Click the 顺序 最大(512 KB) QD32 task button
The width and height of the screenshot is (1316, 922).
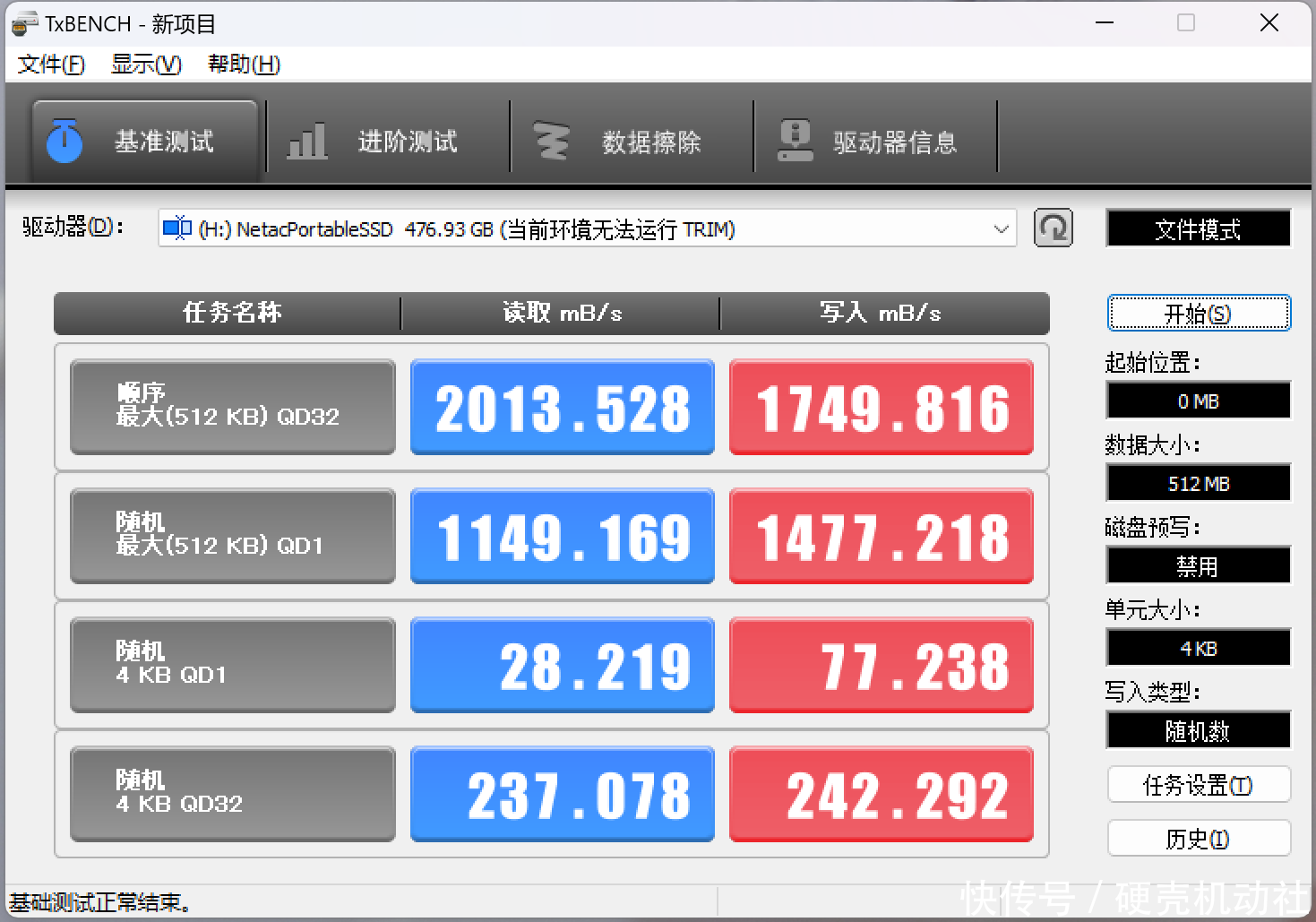point(233,407)
